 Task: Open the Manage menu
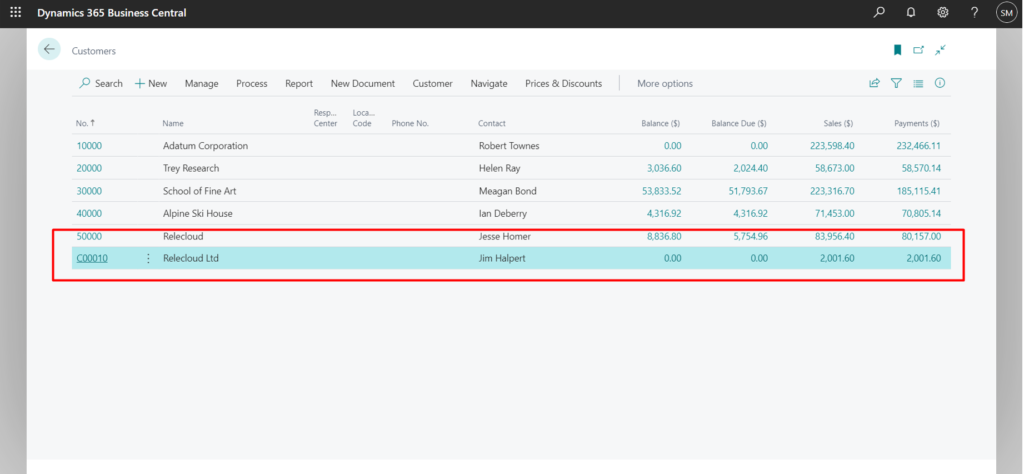[x=201, y=84]
